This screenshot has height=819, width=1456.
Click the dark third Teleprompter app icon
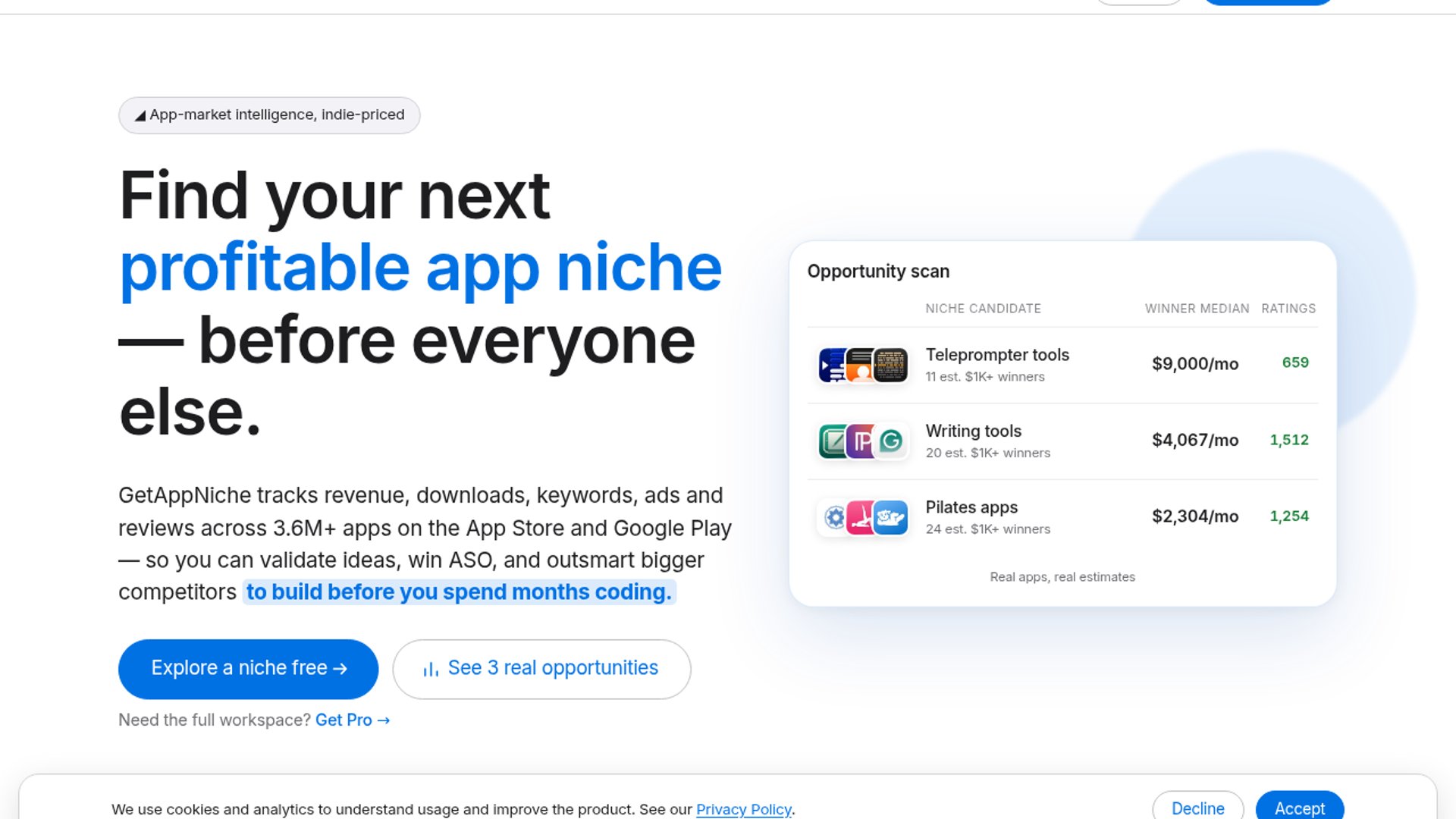tap(890, 366)
